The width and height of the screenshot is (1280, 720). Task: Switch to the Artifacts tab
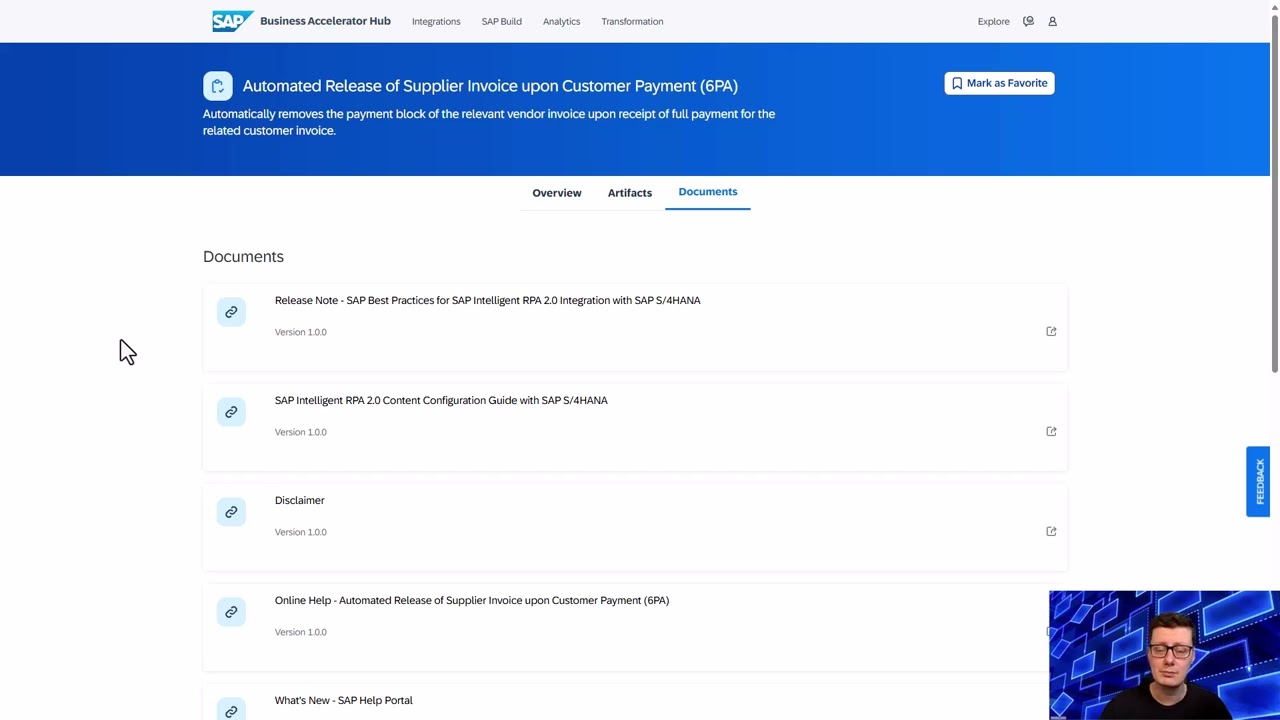629,193
